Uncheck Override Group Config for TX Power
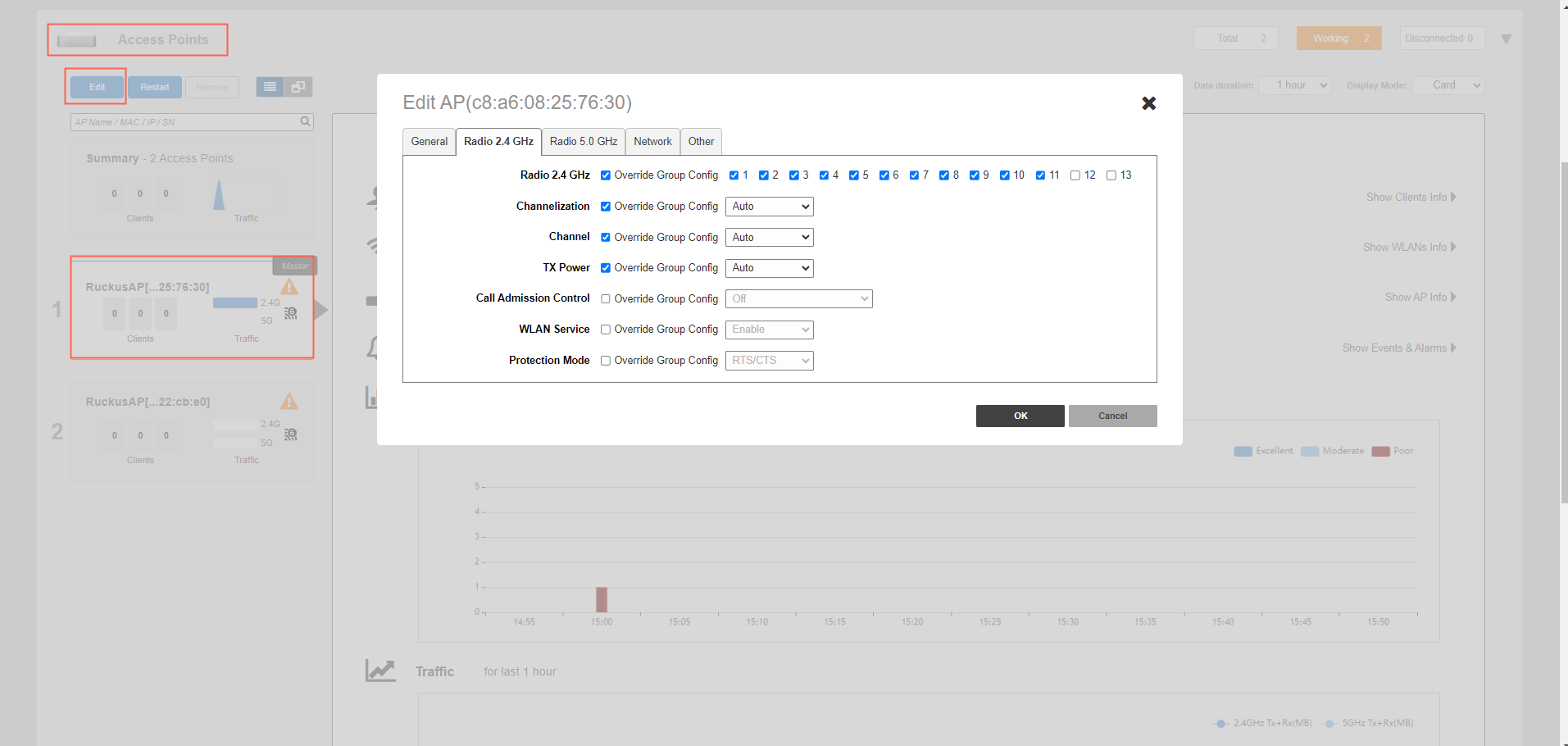The height and width of the screenshot is (746, 1568). pos(606,268)
